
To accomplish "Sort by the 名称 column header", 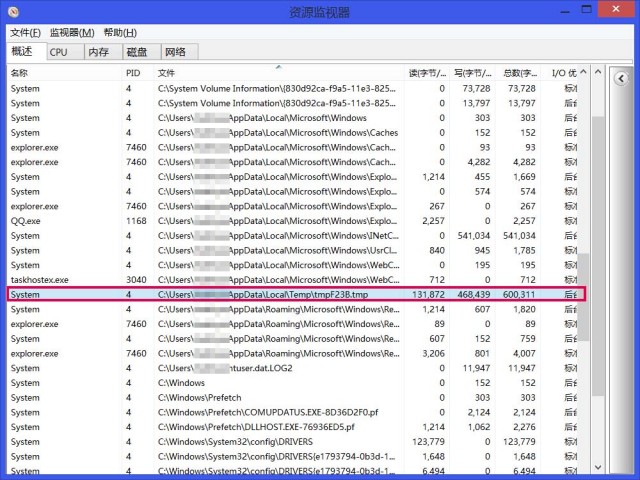I will click(60, 73).
